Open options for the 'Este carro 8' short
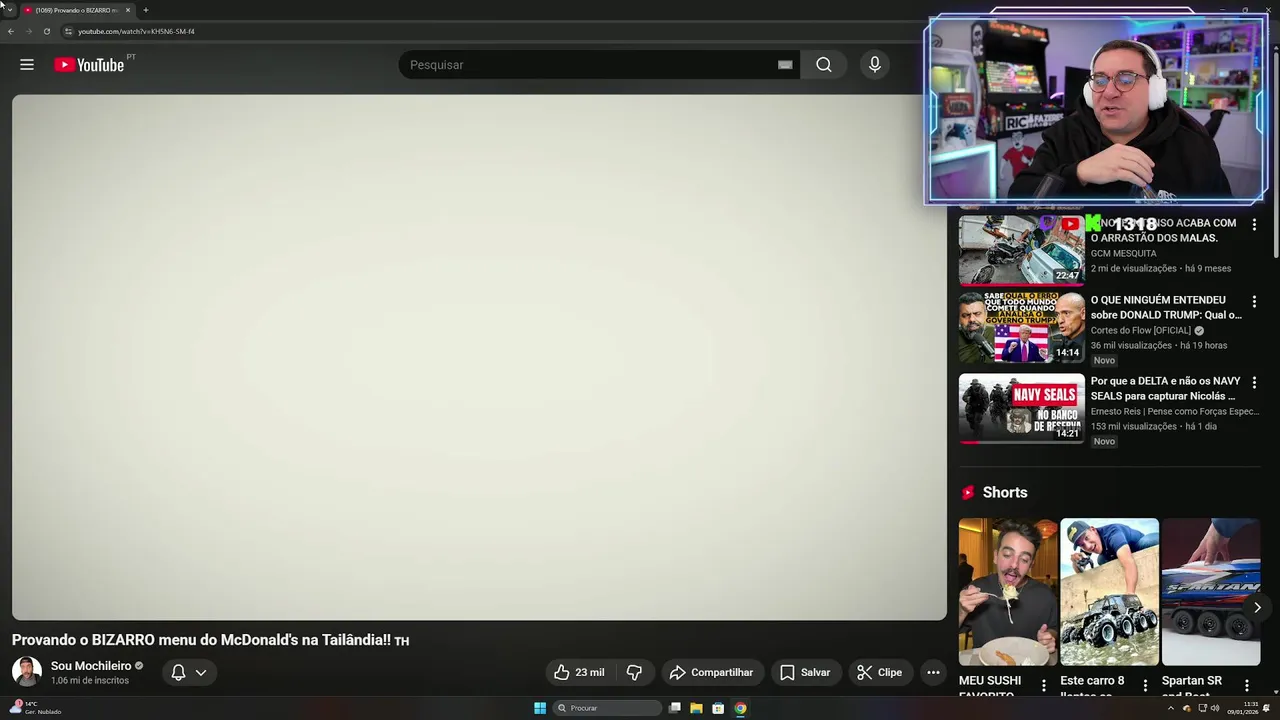 (1145, 685)
